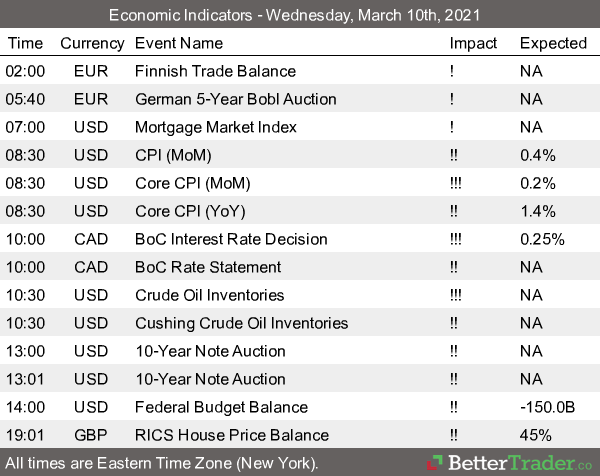Image resolution: width=600 pixels, height=476 pixels.
Task: Click the Currency column header
Action: click(x=92, y=43)
